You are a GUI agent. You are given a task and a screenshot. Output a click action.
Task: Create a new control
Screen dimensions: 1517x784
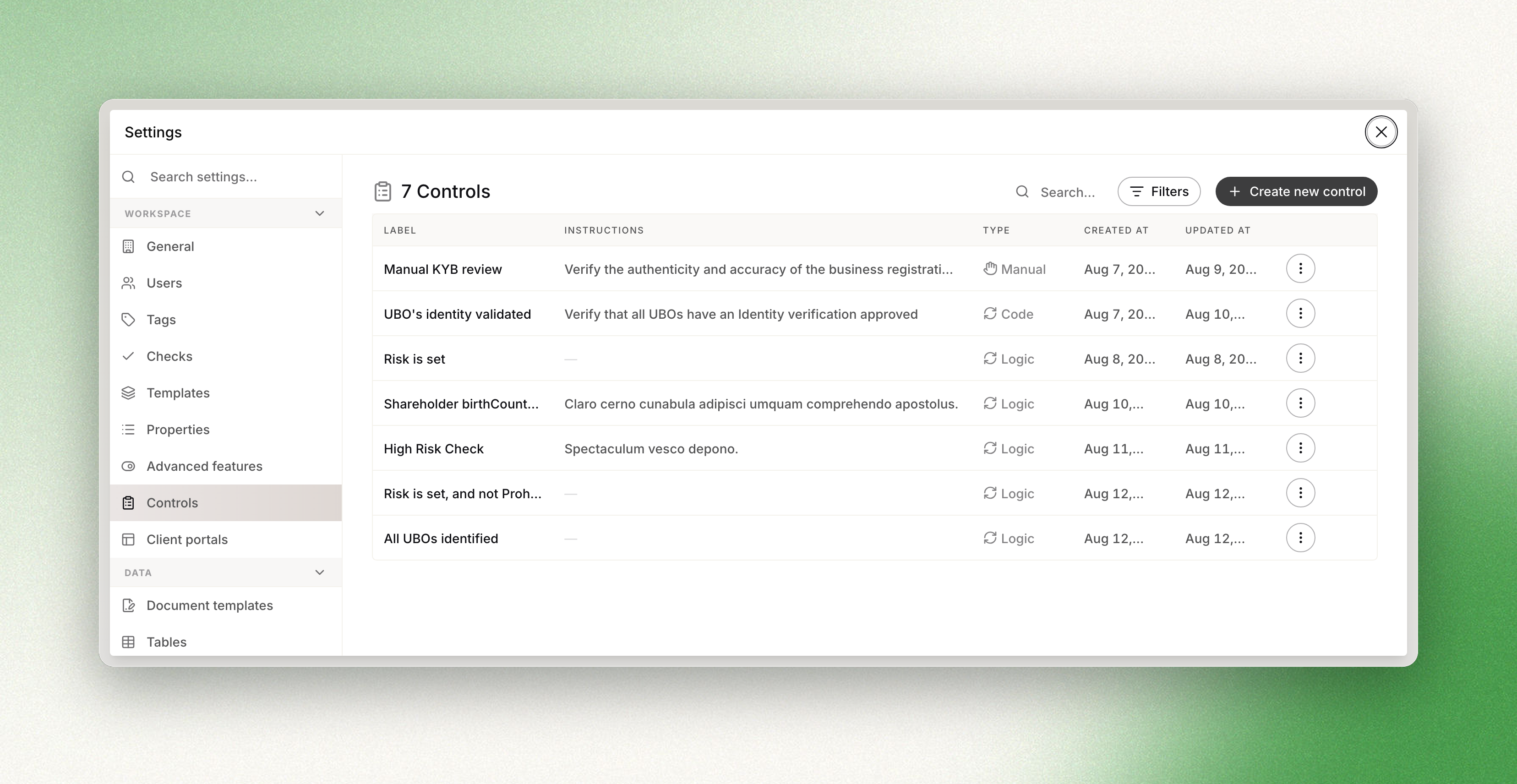[1296, 191]
